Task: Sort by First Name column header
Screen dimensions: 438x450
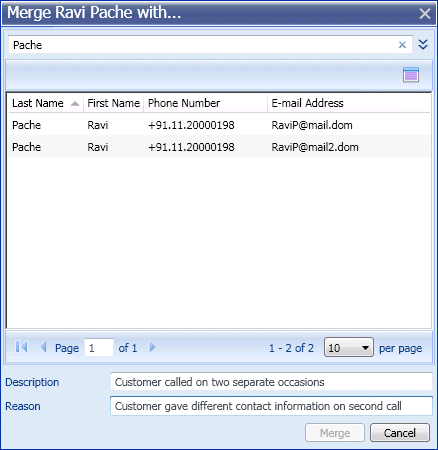Action: point(113,103)
